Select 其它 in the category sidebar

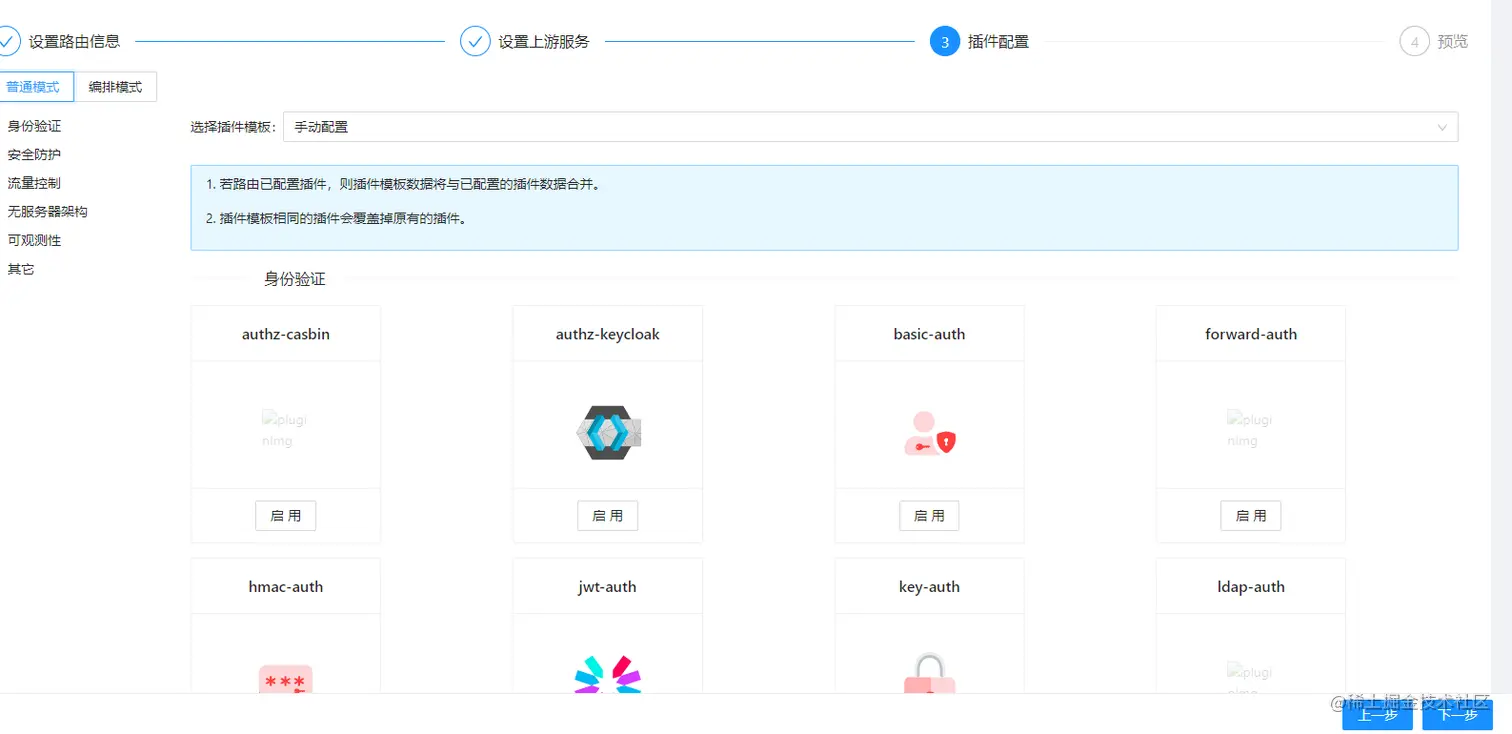[21, 269]
